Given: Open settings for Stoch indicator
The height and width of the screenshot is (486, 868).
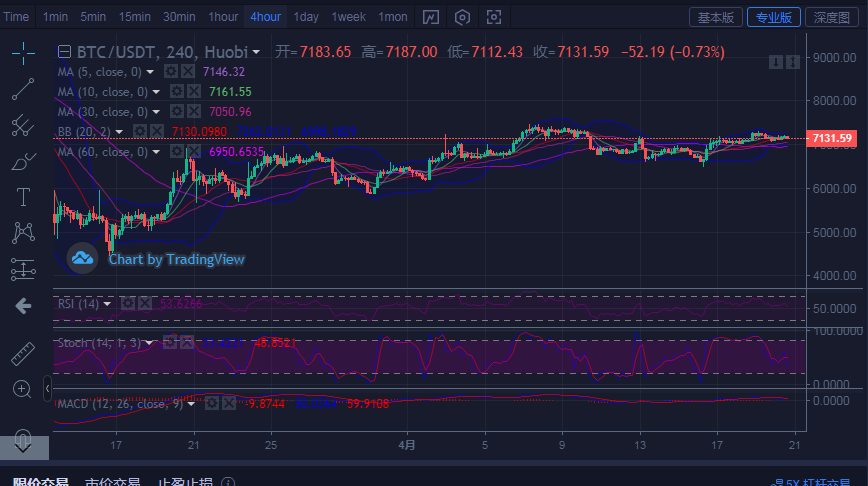Looking at the screenshot, I should point(170,343).
